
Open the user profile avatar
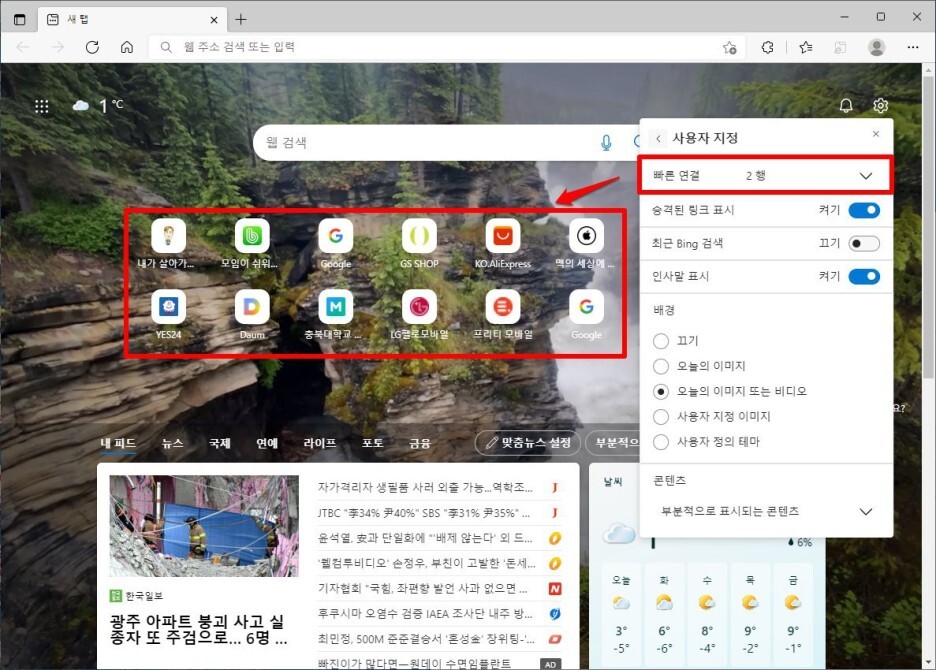(876, 47)
